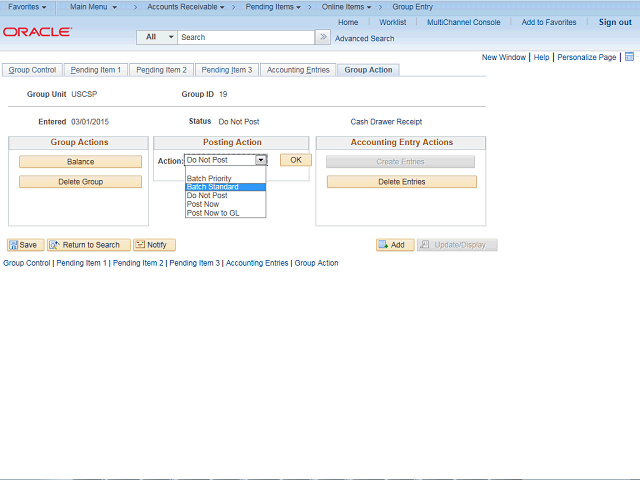Switch to the Pending Item 3 tab
Image resolution: width=640 pixels, height=480 pixels.
227,70
